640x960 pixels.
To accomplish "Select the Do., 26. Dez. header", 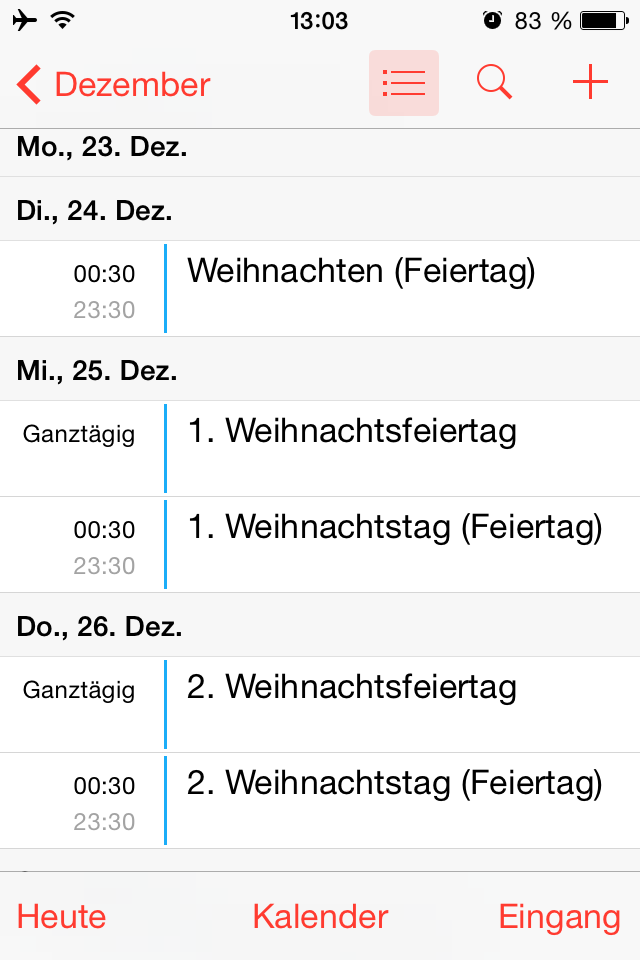I will point(320,624).
